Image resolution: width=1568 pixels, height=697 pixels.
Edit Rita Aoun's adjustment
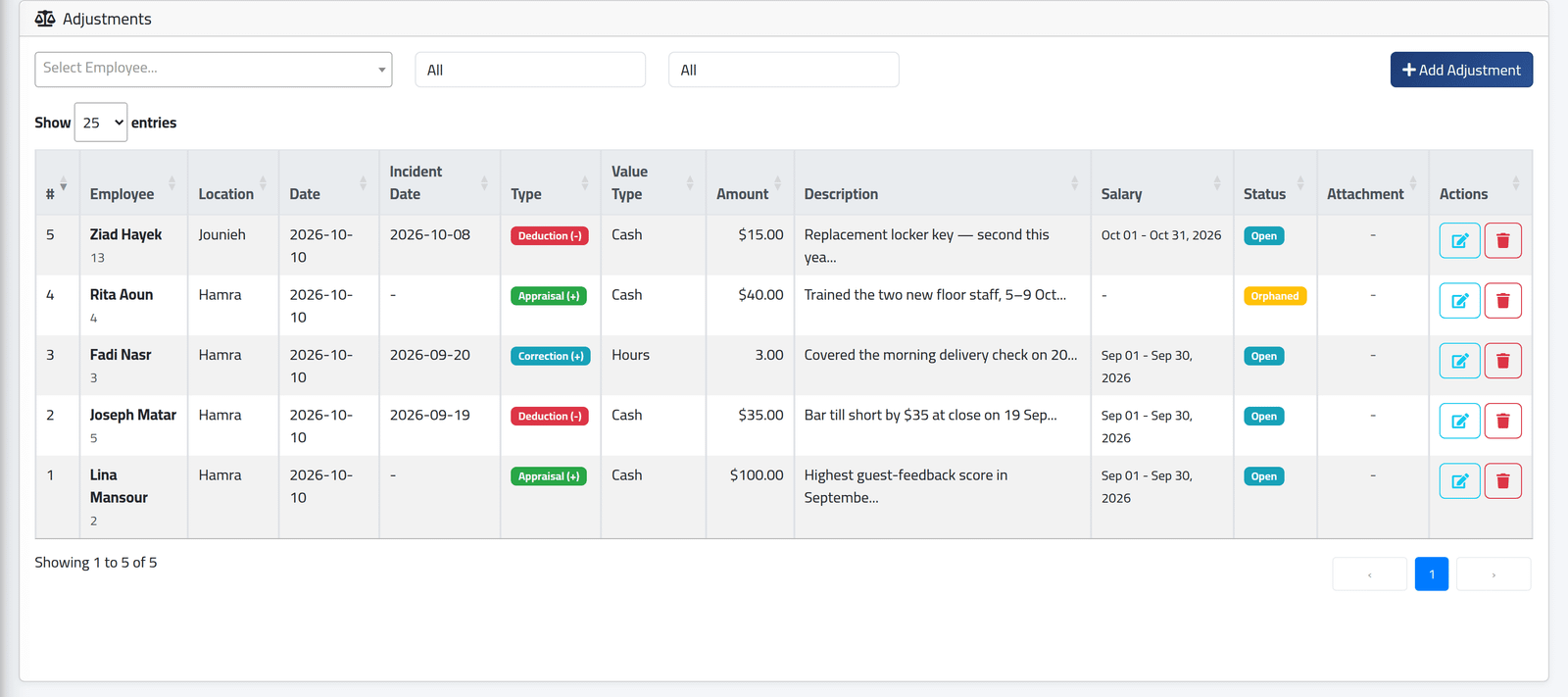tap(1459, 300)
